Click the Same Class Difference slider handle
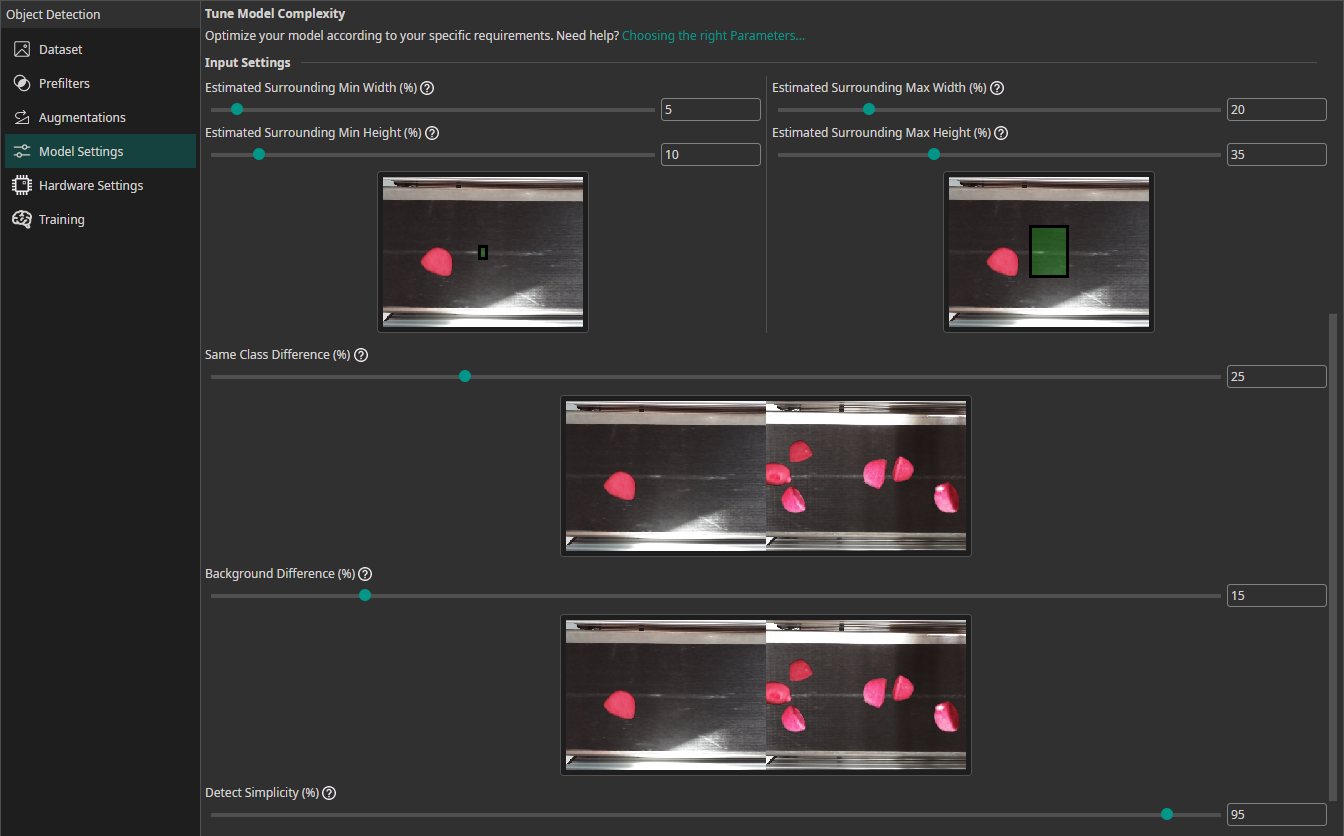This screenshot has width=1344, height=836. 465,377
